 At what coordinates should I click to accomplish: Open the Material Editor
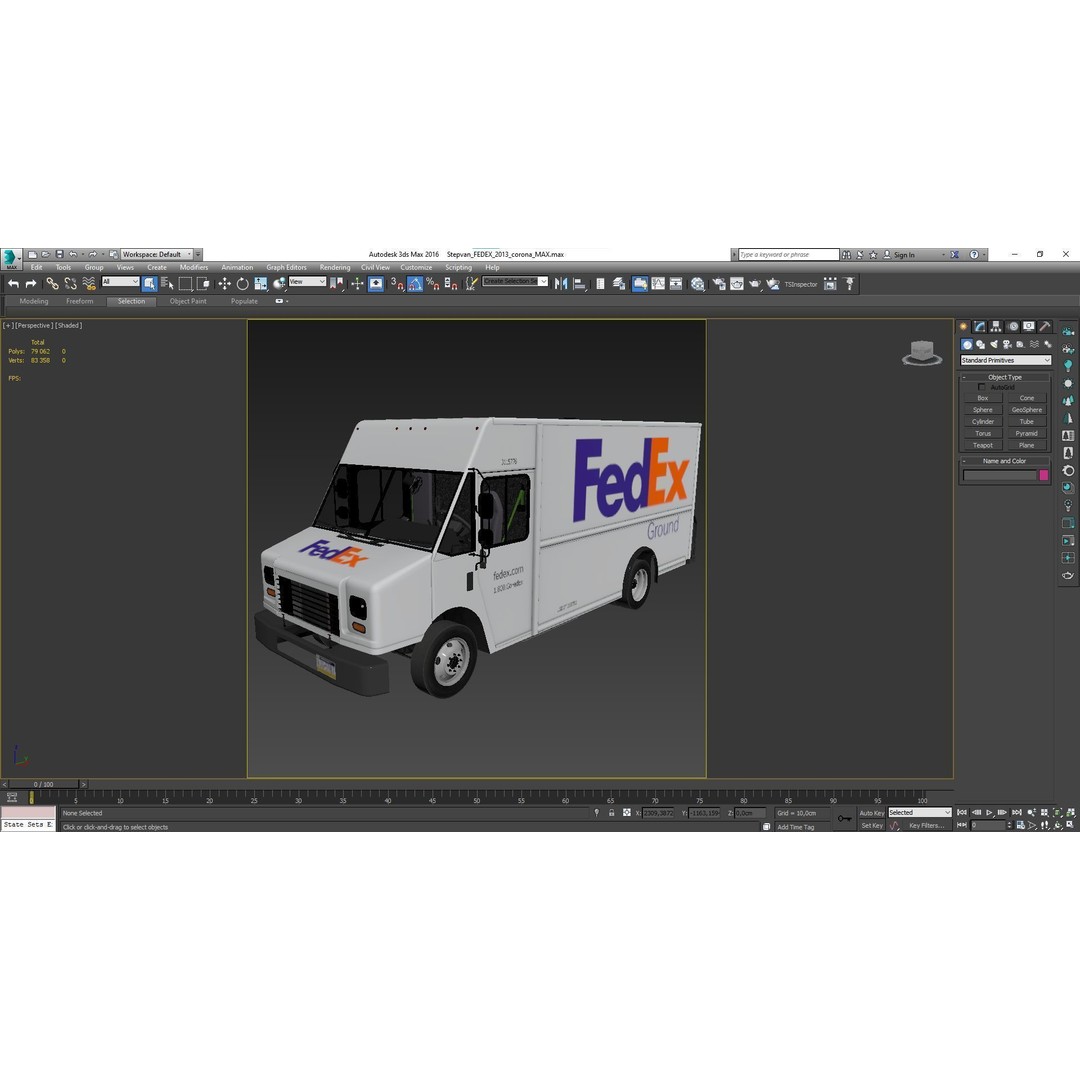698,284
